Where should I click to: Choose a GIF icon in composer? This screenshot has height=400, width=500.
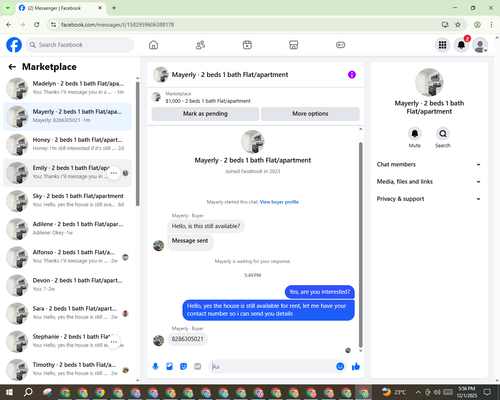(198, 367)
